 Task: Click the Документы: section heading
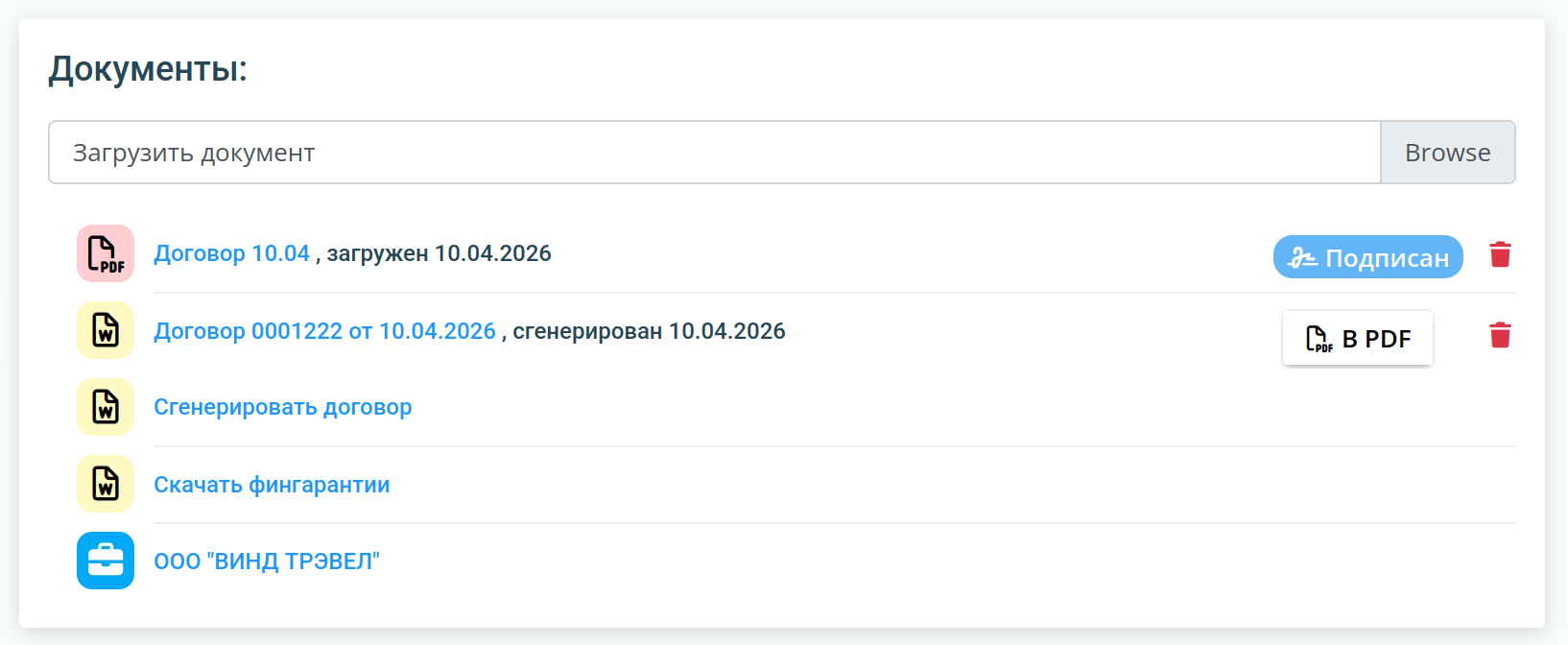tap(148, 69)
